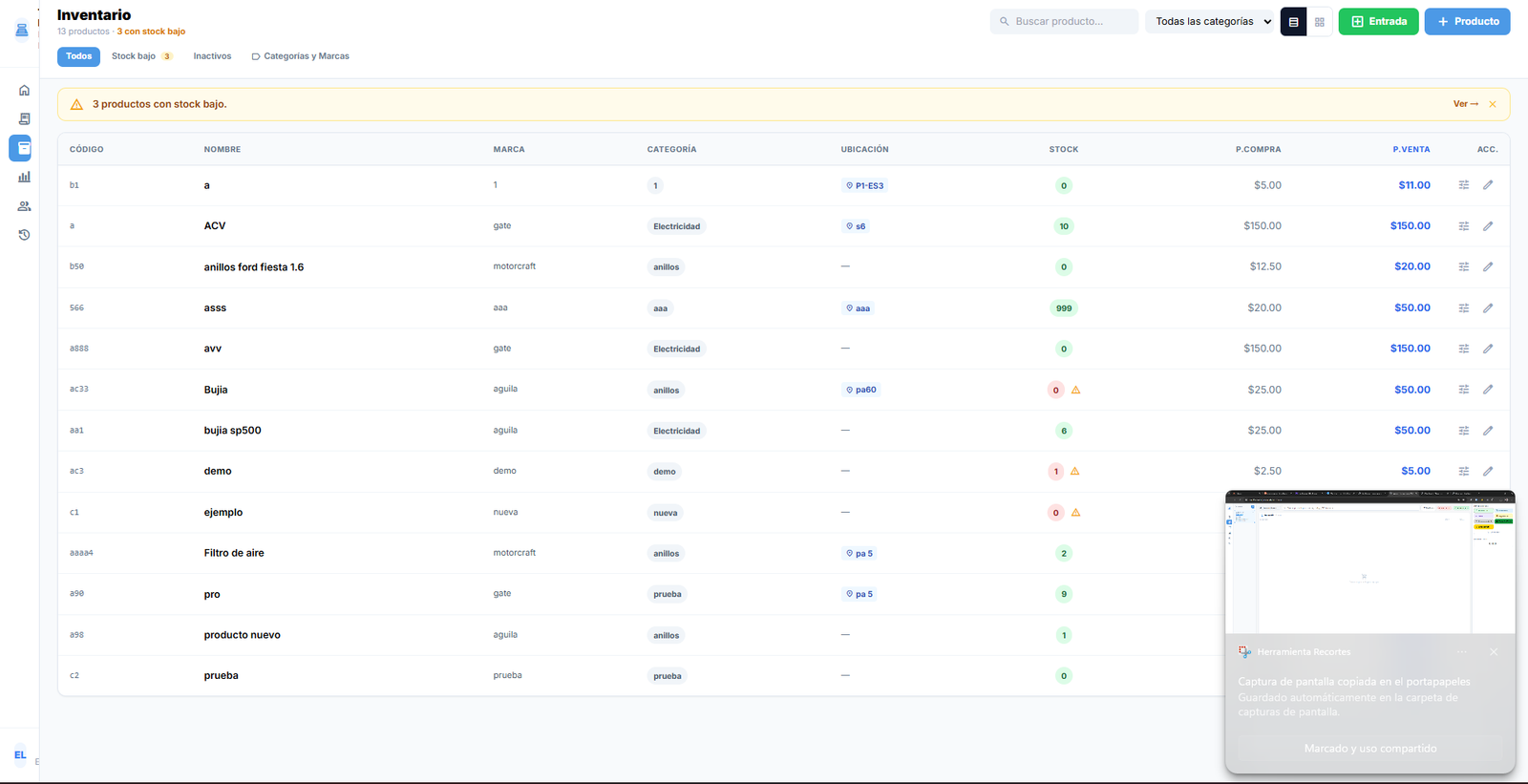1528x784 pixels.
Task: Switch to grid view layout
Action: pos(1320,22)
